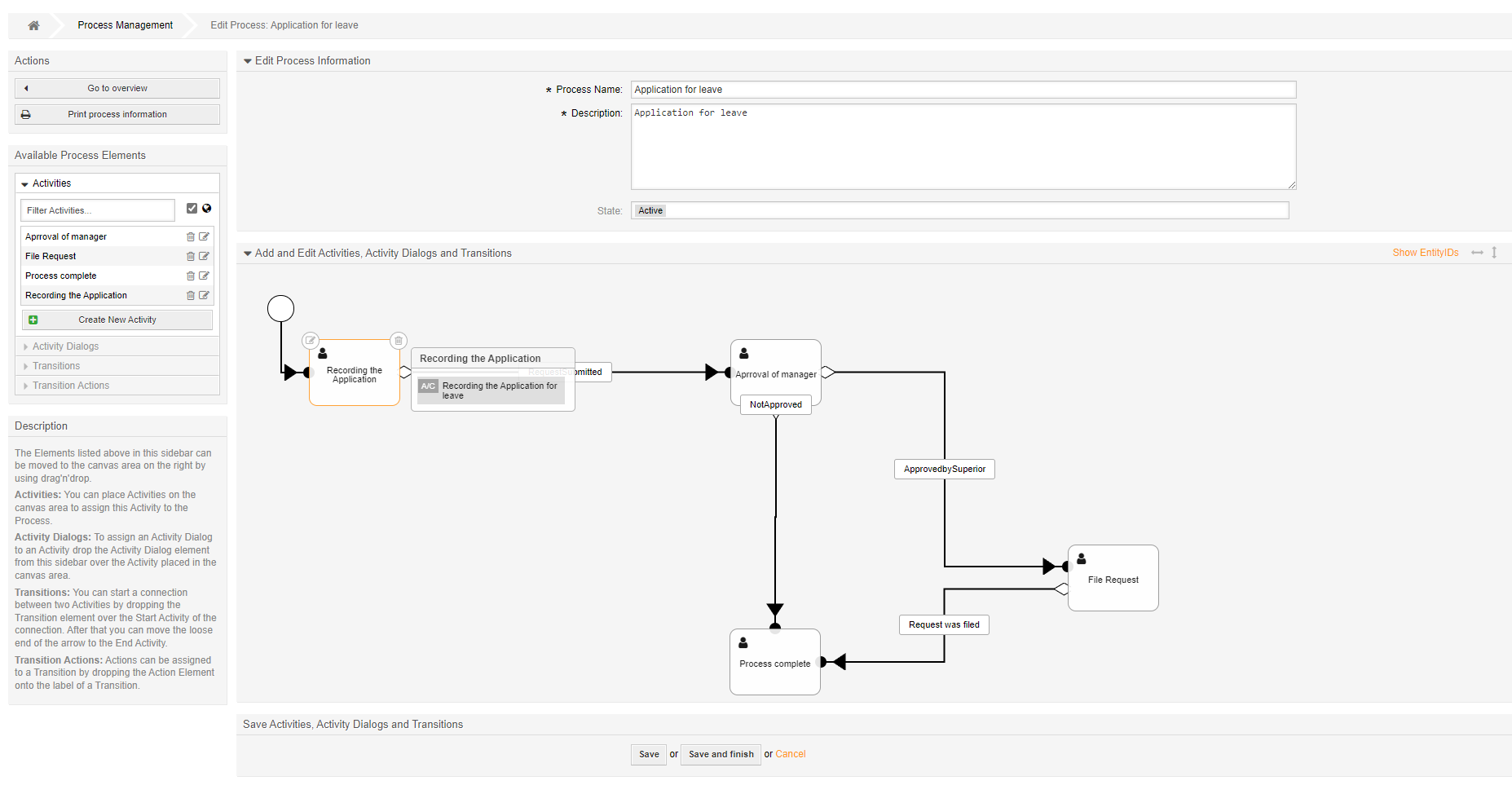This screenshot has width=1512, height=794.
Task: Click the print icon beside Print process information
Action: click(26, 114)
